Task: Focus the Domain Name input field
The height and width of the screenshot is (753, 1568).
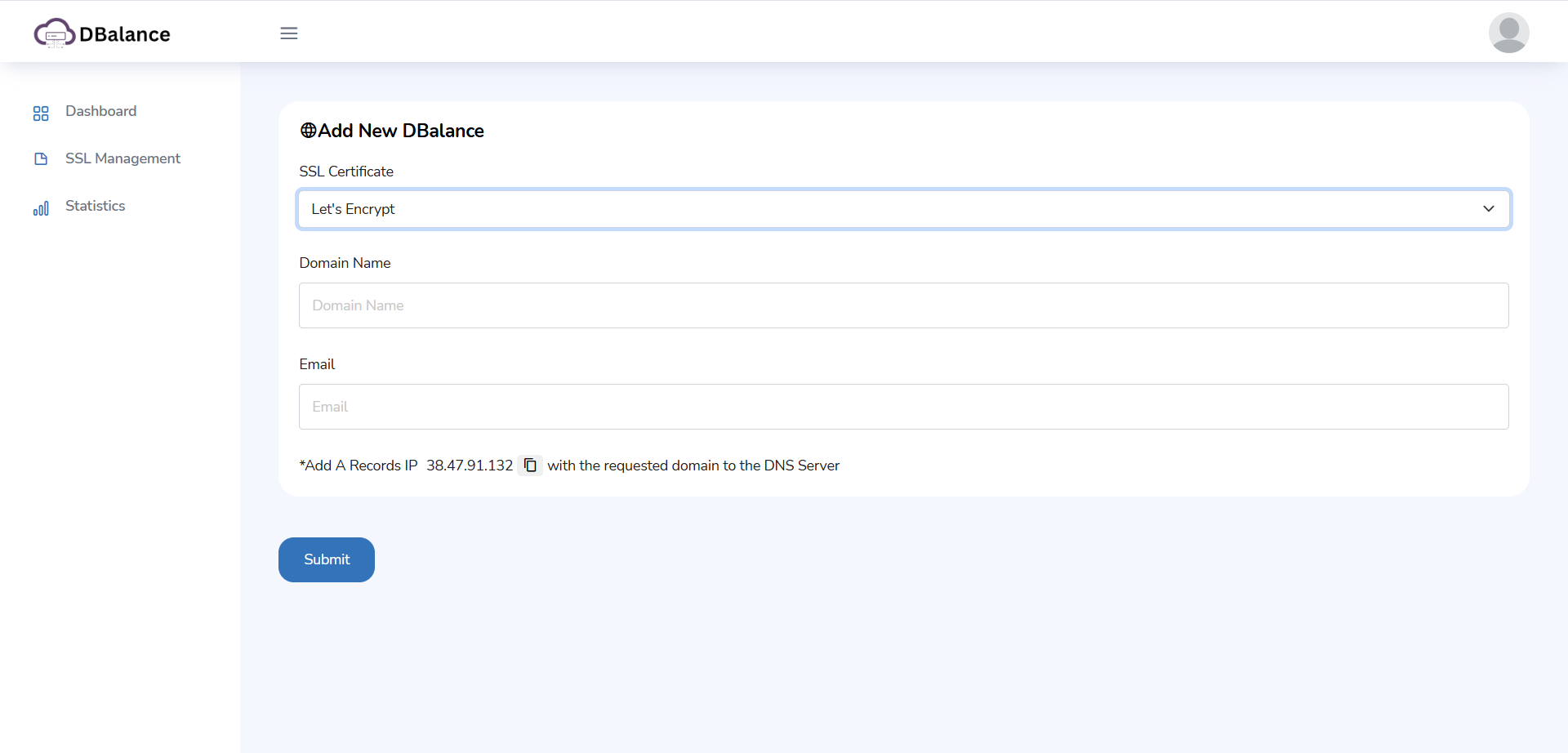Action: pyautogui.click(x=903, y=305)
